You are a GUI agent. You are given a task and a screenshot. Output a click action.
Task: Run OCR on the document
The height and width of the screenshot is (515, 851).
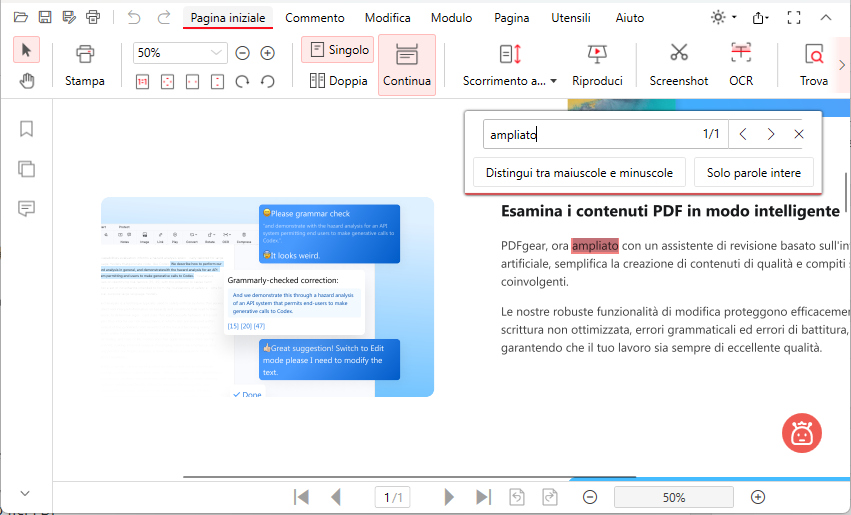741,66
